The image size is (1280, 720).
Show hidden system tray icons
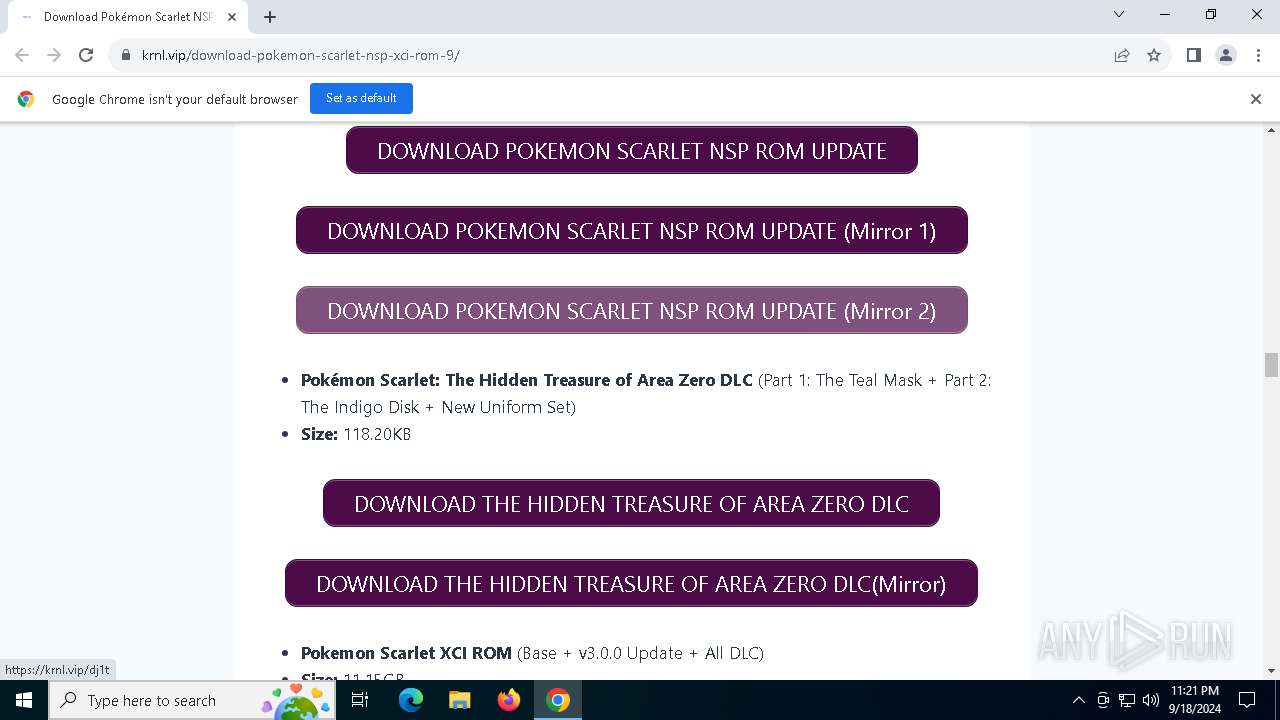(1078, 700)
